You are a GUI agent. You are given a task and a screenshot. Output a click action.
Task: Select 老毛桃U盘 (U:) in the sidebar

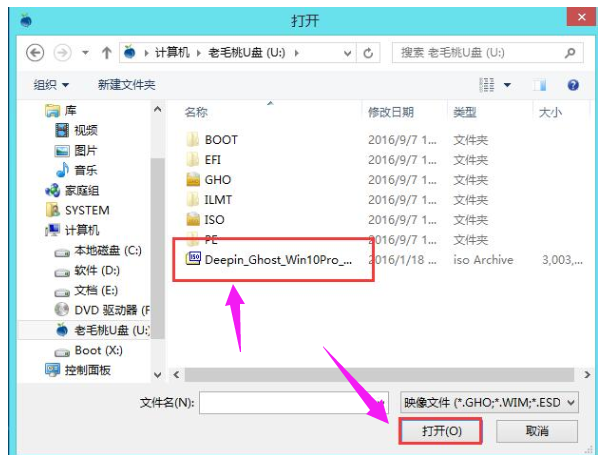tap(103, 330)
